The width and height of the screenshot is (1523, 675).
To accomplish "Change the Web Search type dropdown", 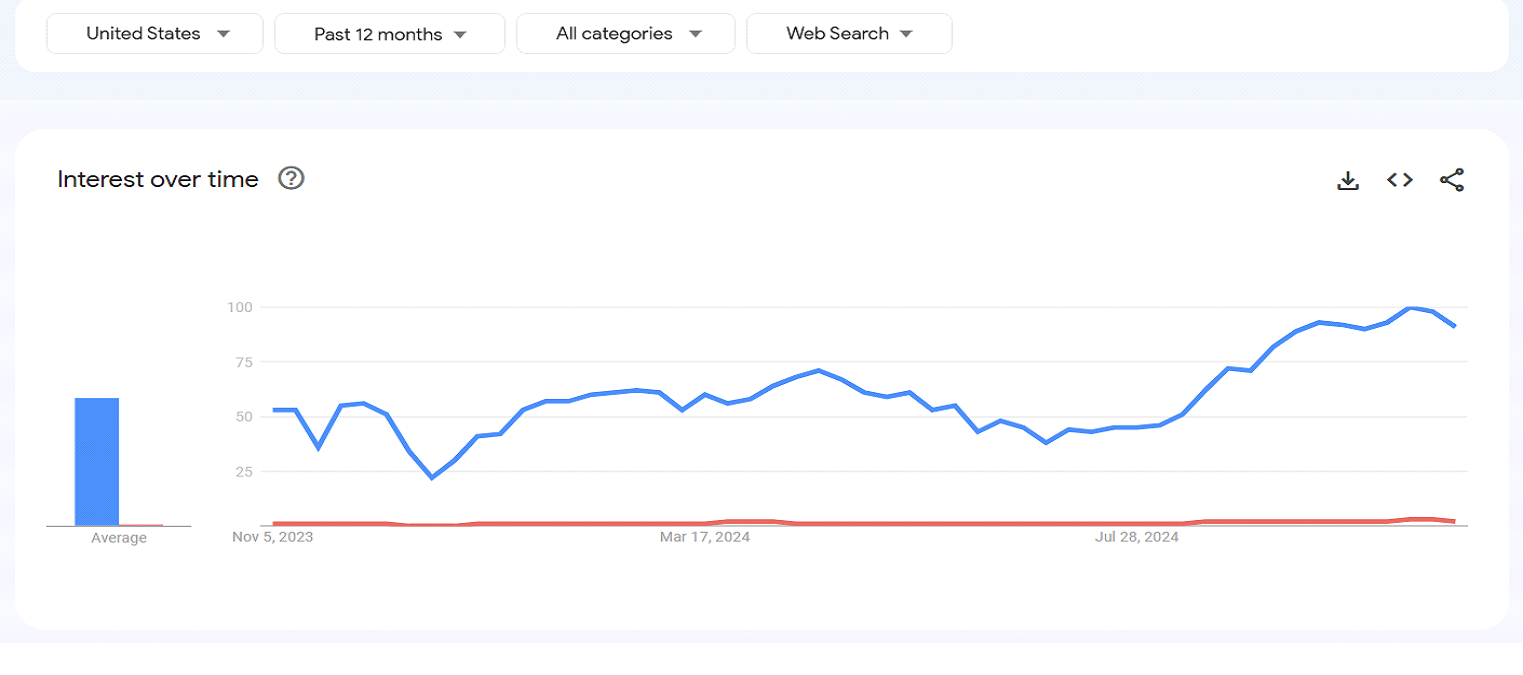I will coord(849,33).
